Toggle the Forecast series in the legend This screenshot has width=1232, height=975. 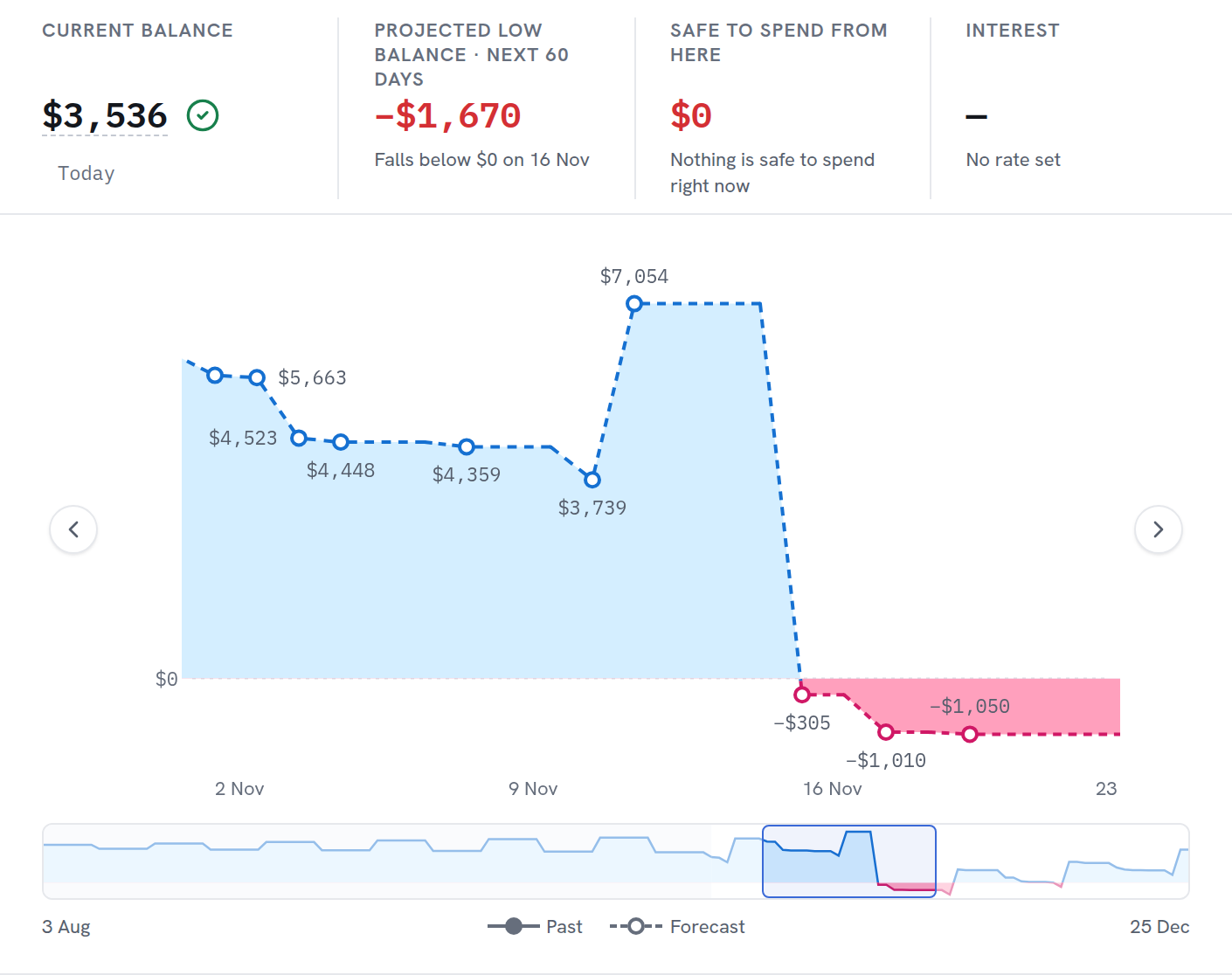click(677, 927)
